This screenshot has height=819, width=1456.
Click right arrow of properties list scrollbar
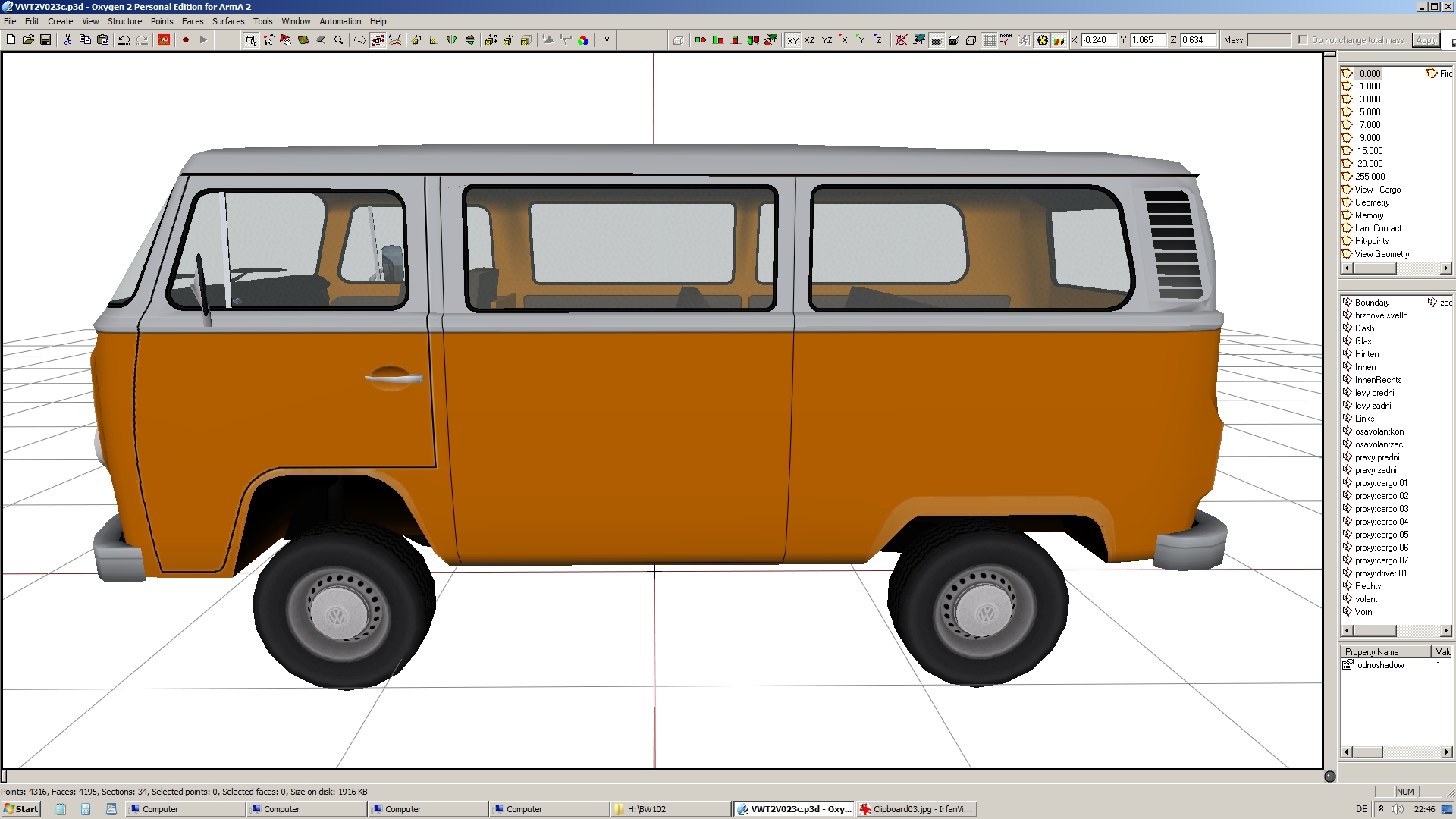coord(1446,752)
